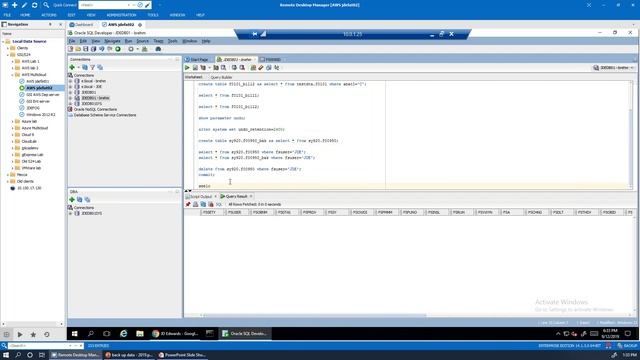Click the Clear eraser icon in the worksheet toolbar

coord(261,68)
